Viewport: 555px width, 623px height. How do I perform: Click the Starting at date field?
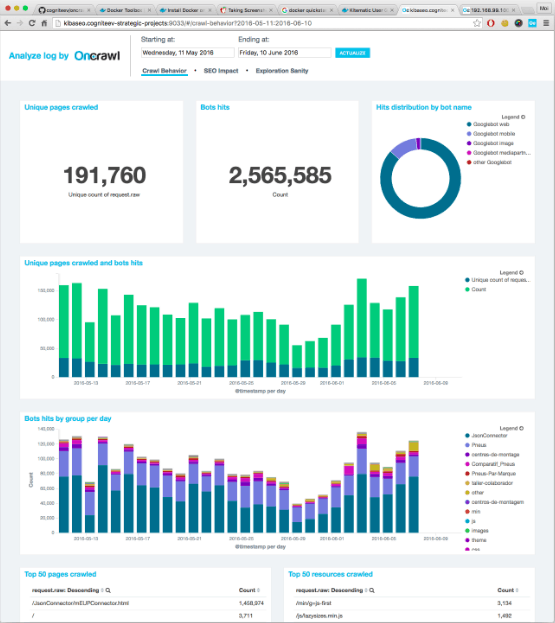[x=188, y=52]
